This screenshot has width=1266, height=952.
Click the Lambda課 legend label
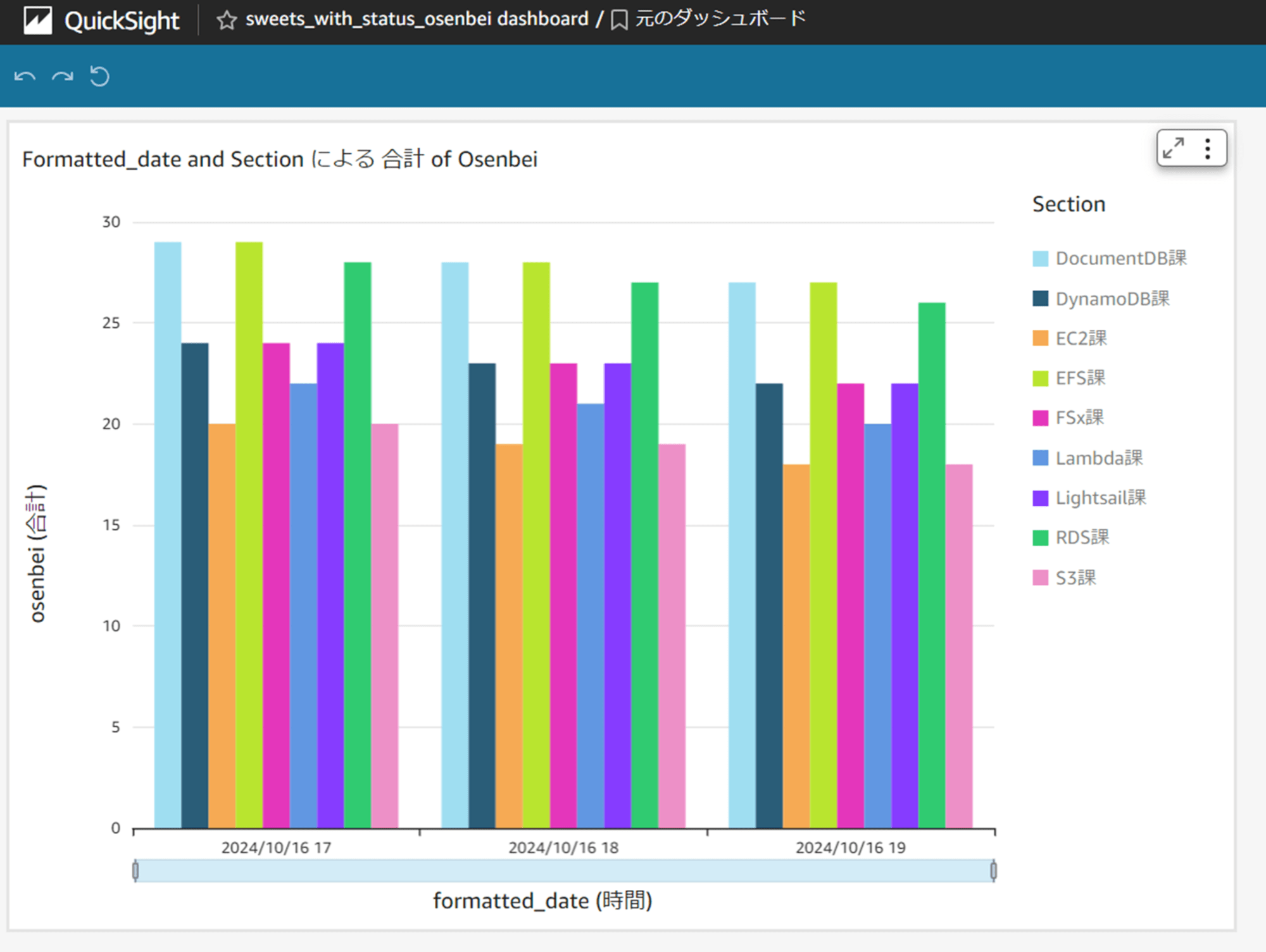point(1099,458)
